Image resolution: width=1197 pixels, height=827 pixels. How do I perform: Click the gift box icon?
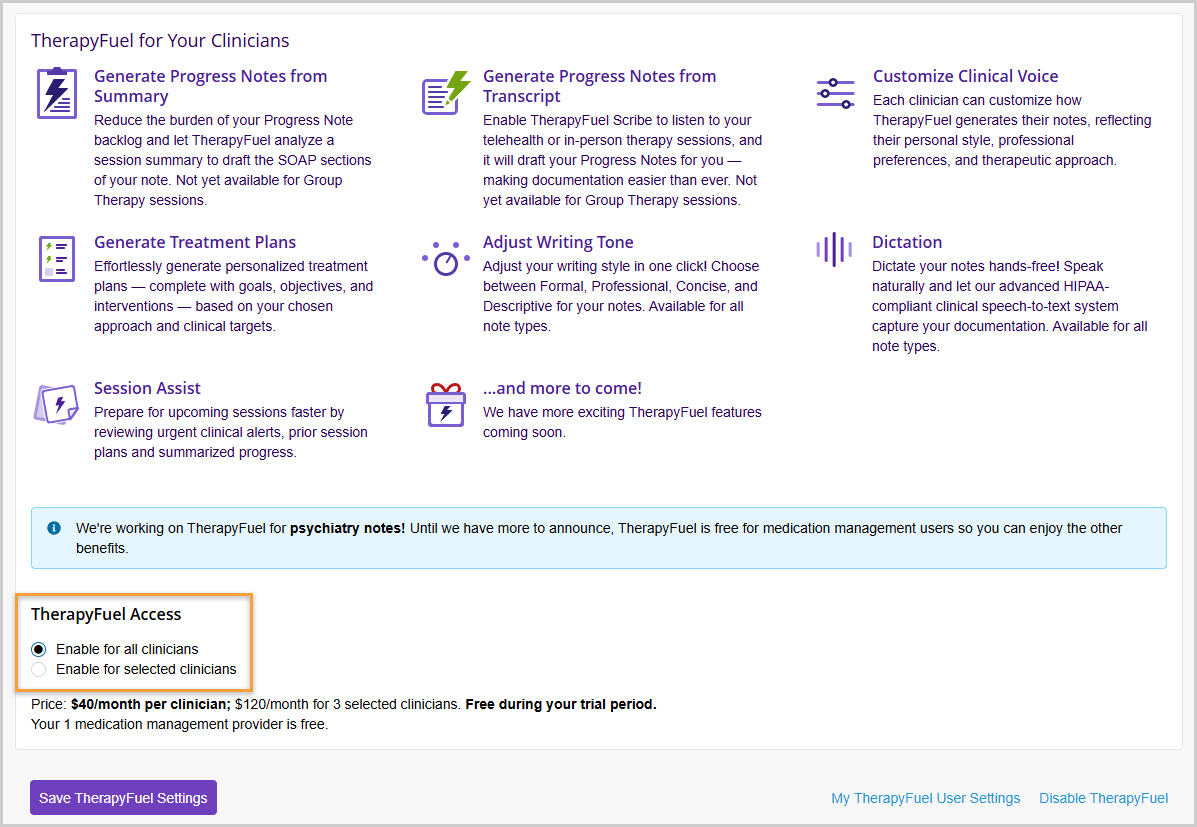click(446, 405)
